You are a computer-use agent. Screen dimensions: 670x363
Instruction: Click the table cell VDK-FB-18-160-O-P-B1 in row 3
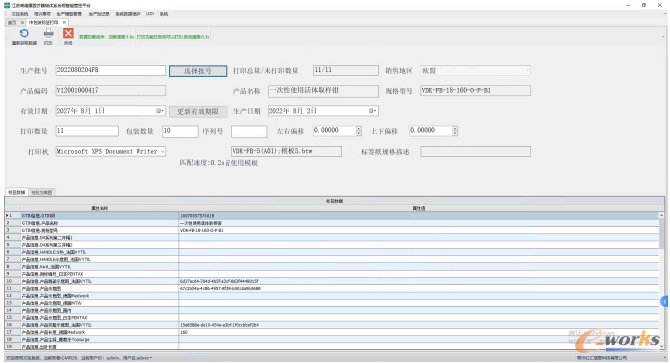pyautogui.click(x=202, y=231)
